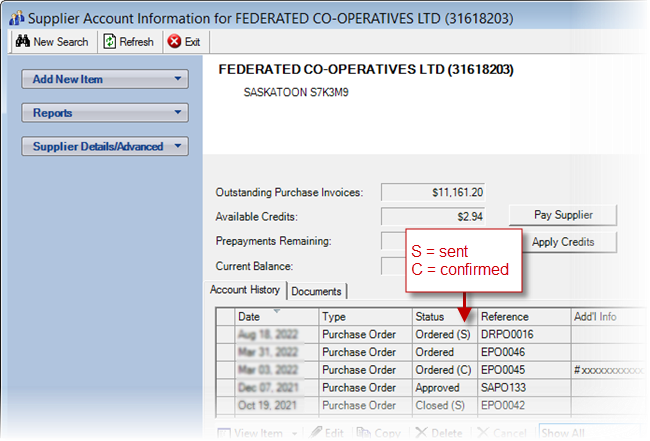Screen dimensions: 650x441
Task: Click the supplier account title bar icon
Action: pyautogui.click(x=17, y=18)
